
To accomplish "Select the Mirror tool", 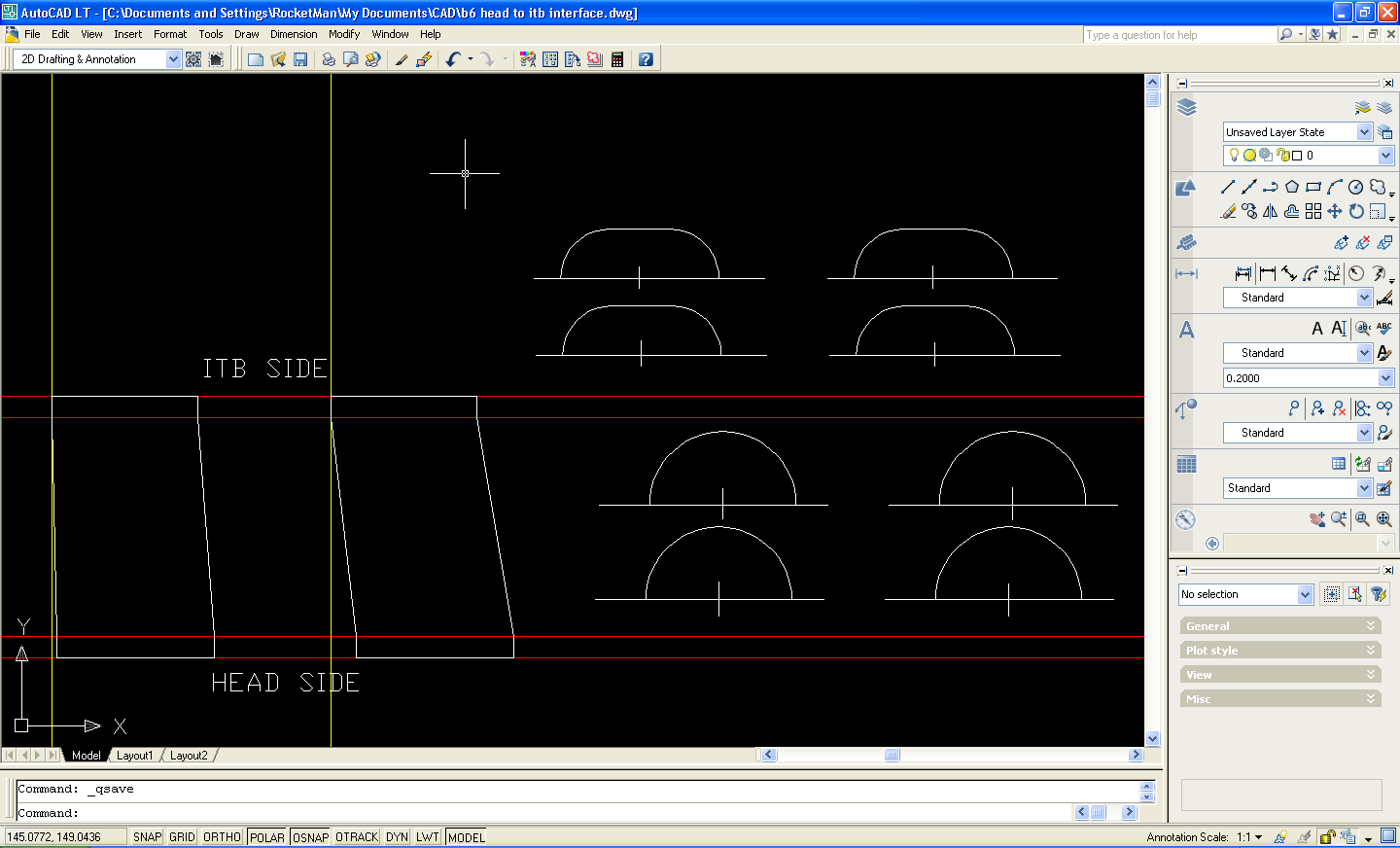I will pos(1271,211).
